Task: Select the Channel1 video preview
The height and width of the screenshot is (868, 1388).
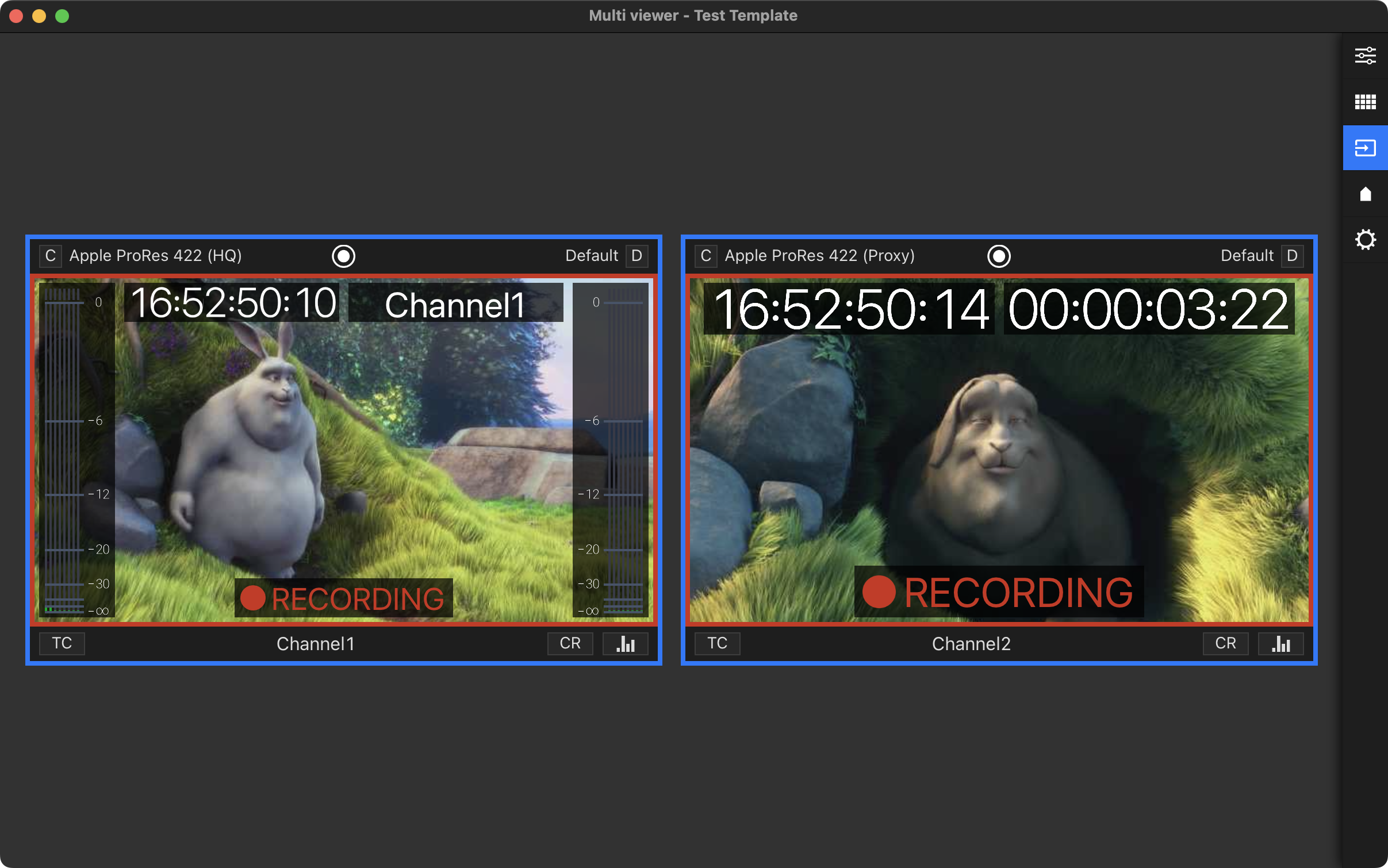Action: [344, 450]
